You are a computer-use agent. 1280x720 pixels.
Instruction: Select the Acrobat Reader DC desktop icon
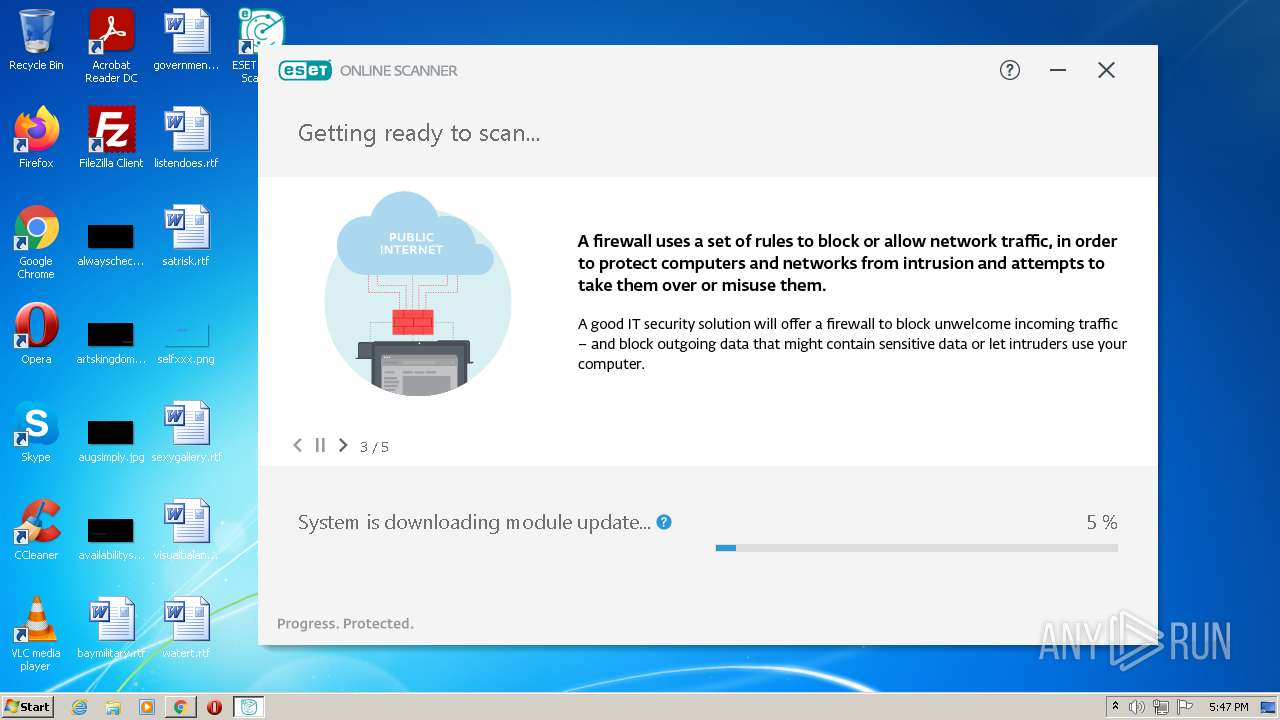click(x=111, y=46)
